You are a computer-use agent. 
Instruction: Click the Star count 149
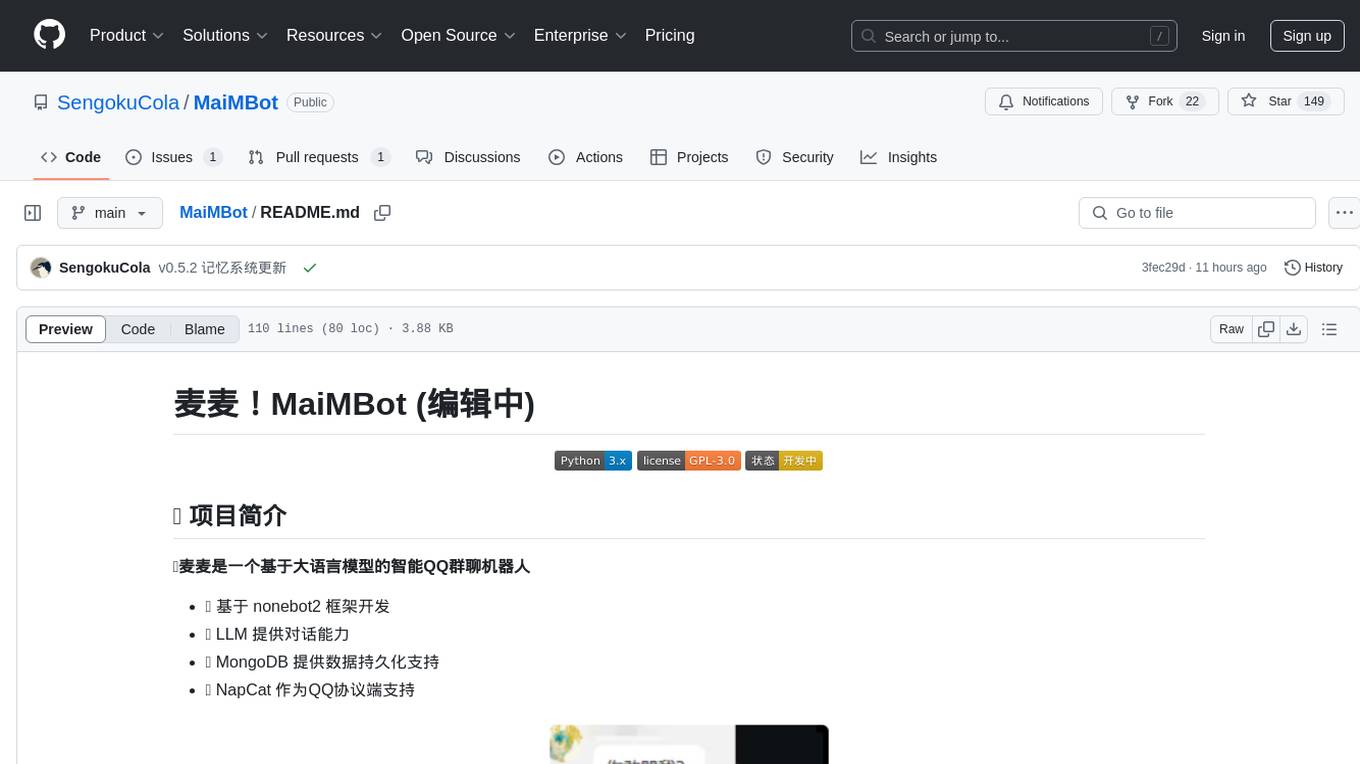point(1314,102)
